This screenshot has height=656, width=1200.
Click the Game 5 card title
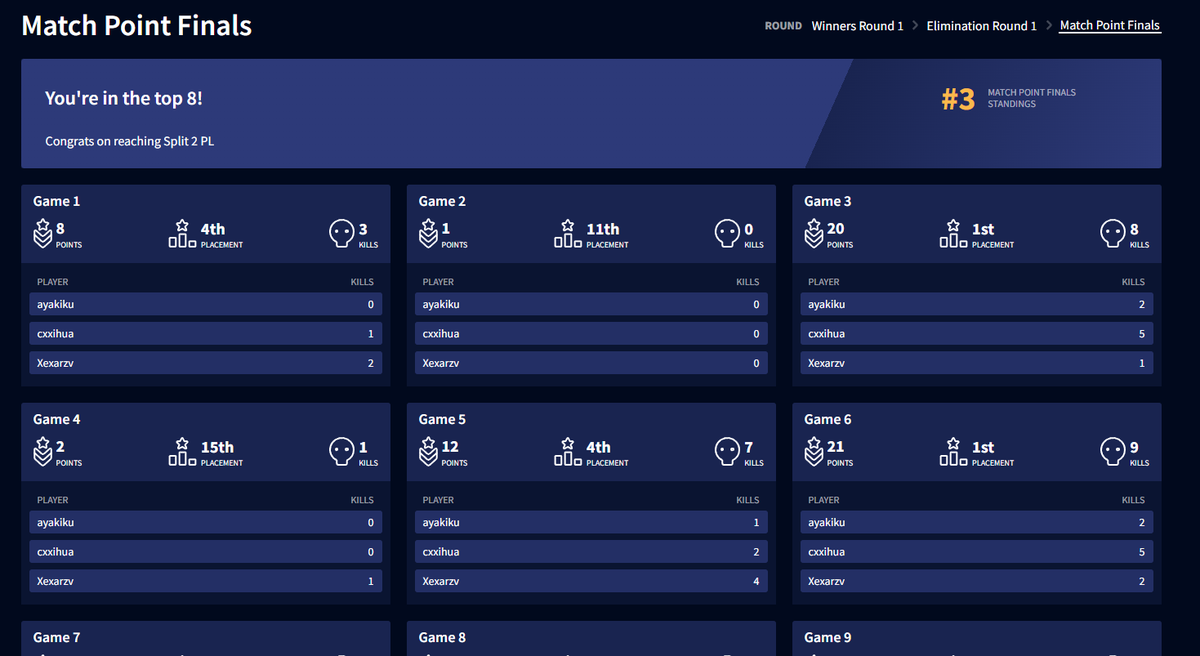[x=443, y=419]
